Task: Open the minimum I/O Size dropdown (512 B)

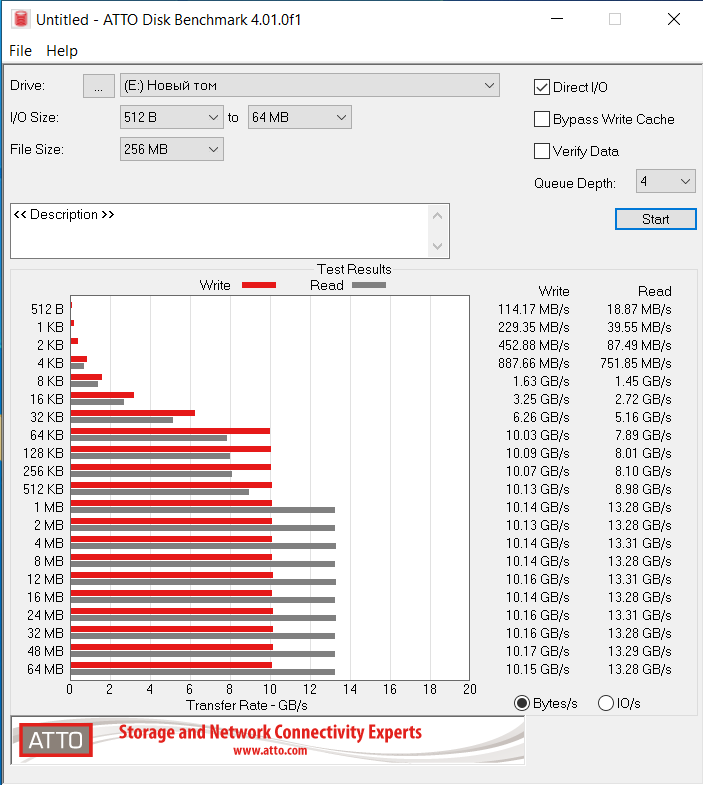Action: point(172,117)
